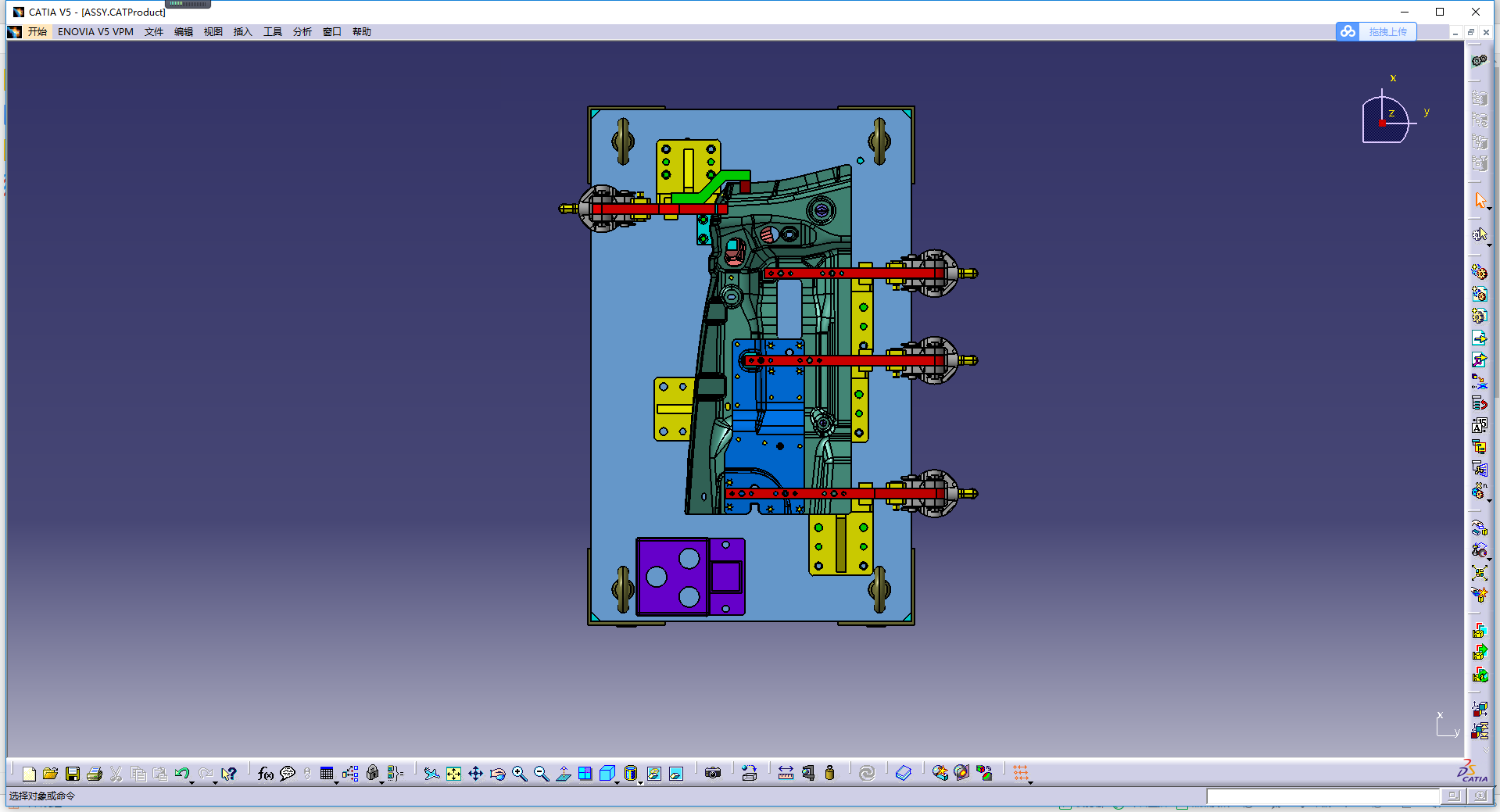Click the Catalog Browser book icon

pyautogui.click(x=903, y=774)
